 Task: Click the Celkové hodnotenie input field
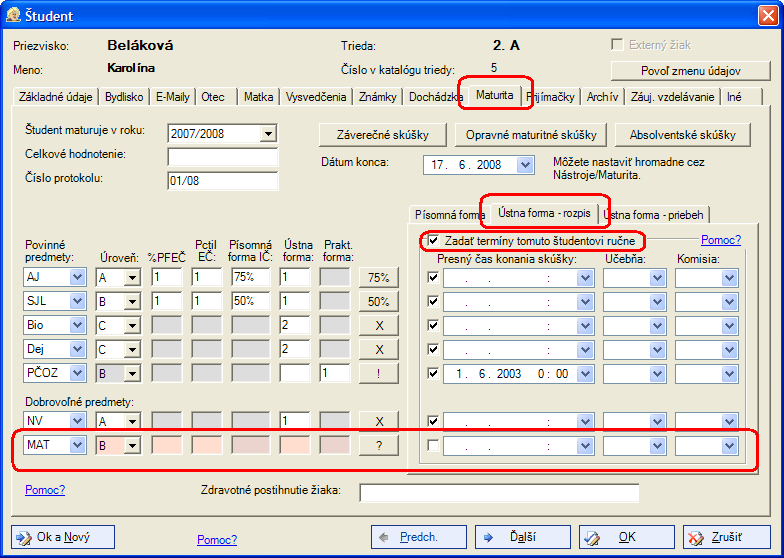222,157
